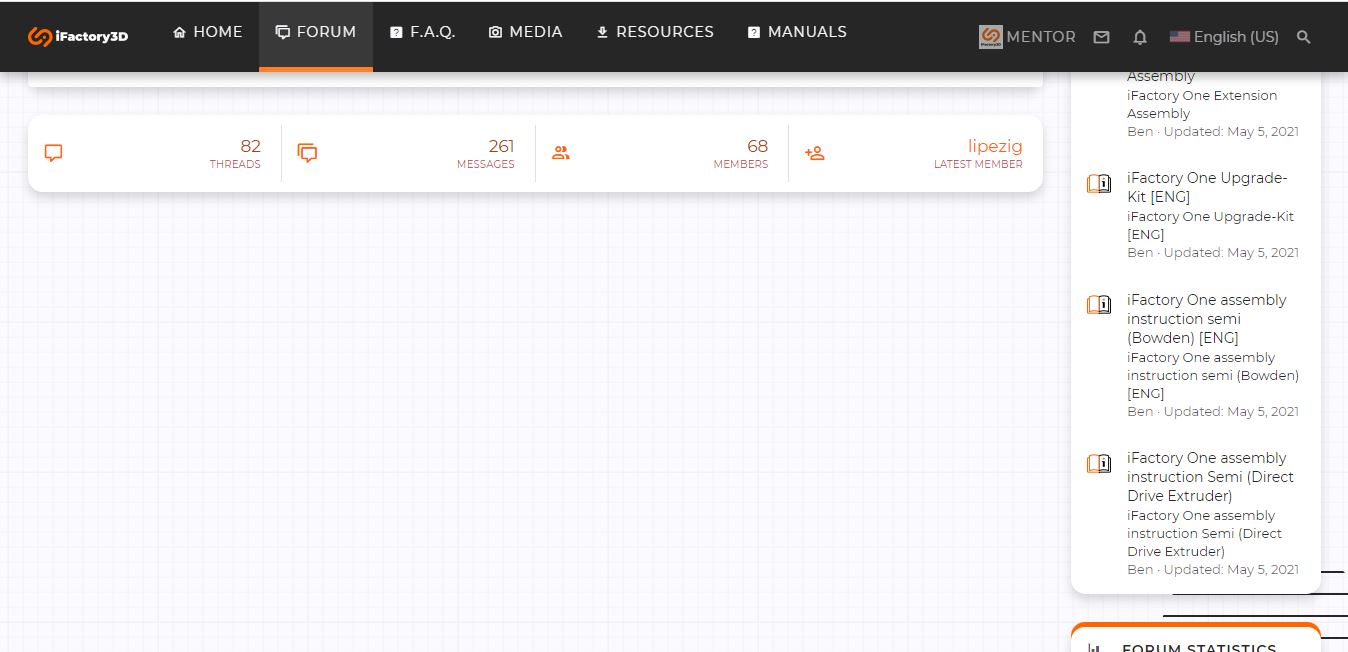Screen dimensions: 1348x652
Task: Open the MANUALS section
Action: click(x=797, y=32)
